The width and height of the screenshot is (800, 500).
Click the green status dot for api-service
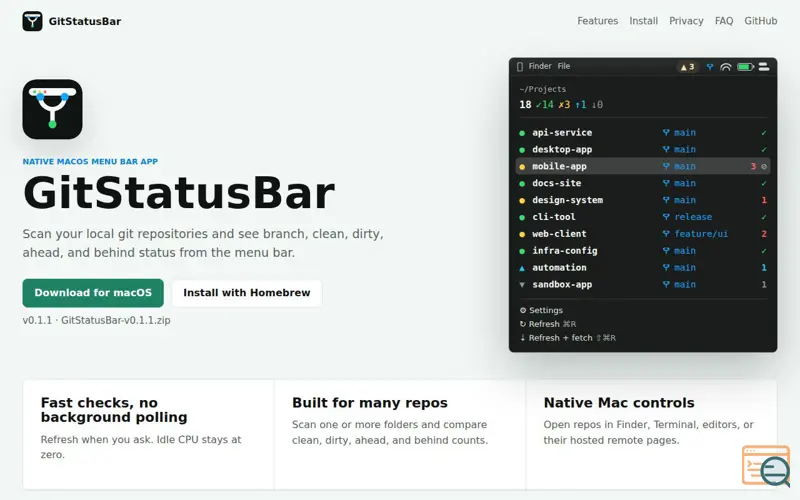point(522,133)
